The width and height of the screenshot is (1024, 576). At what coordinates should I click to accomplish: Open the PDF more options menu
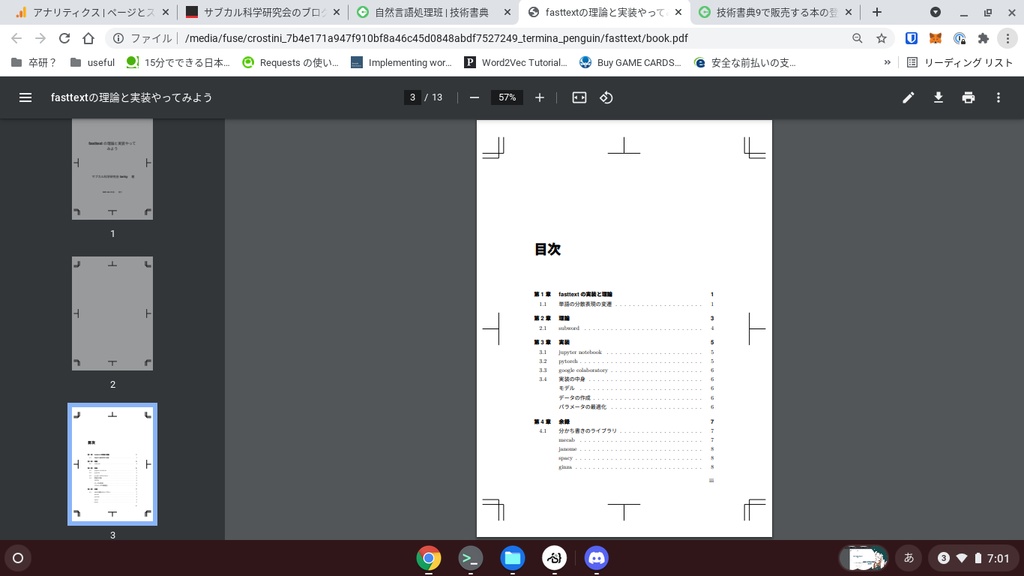click(997, 97)
